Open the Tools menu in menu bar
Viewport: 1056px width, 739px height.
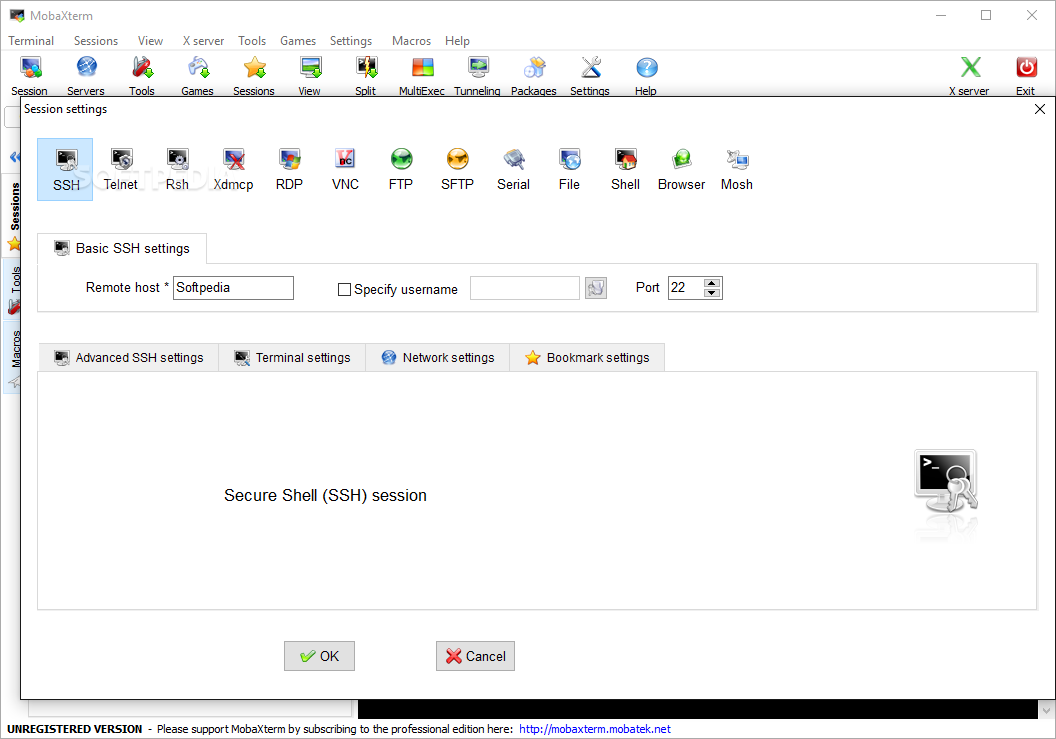click(252, 41)
